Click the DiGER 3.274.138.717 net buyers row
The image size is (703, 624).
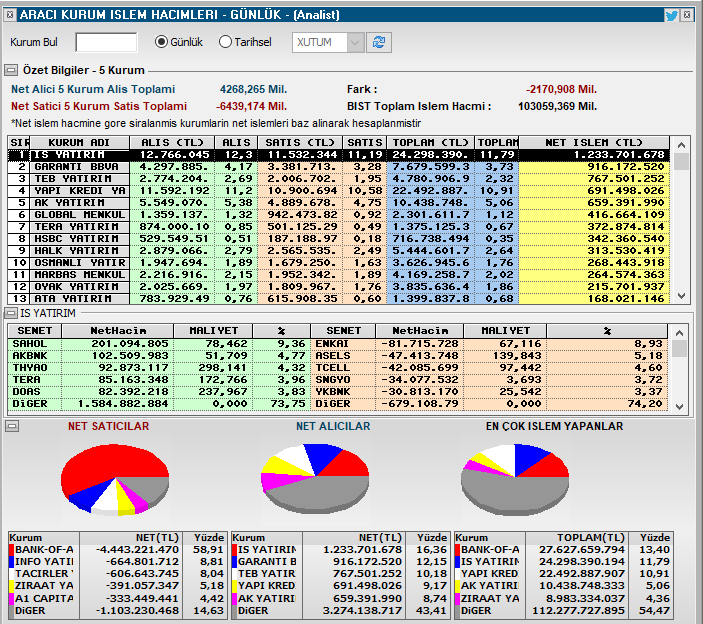[x=340, y=611]
